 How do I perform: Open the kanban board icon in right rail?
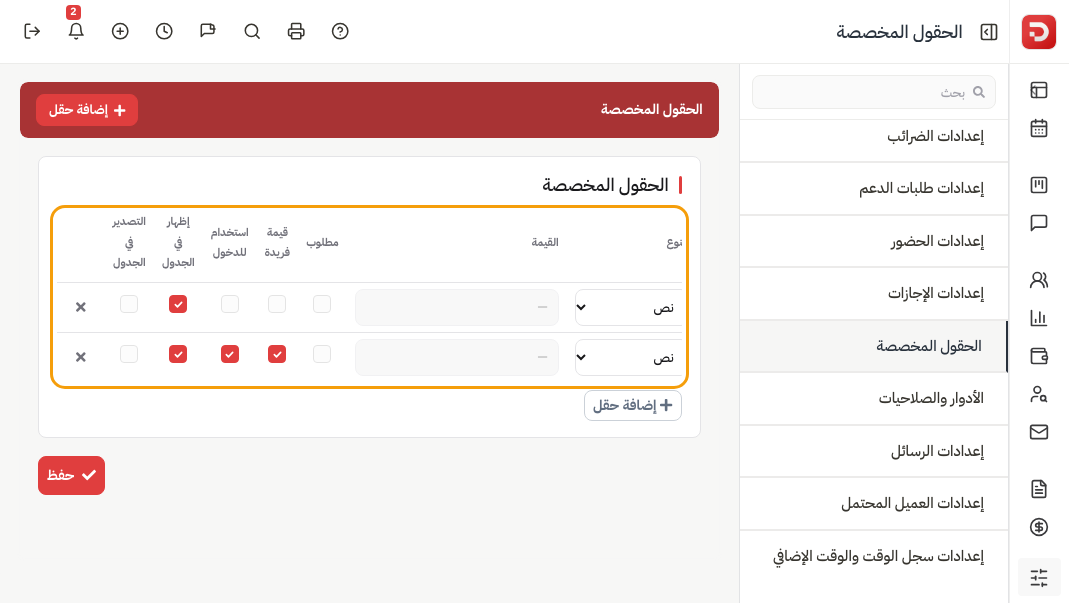coord(1038,185)
